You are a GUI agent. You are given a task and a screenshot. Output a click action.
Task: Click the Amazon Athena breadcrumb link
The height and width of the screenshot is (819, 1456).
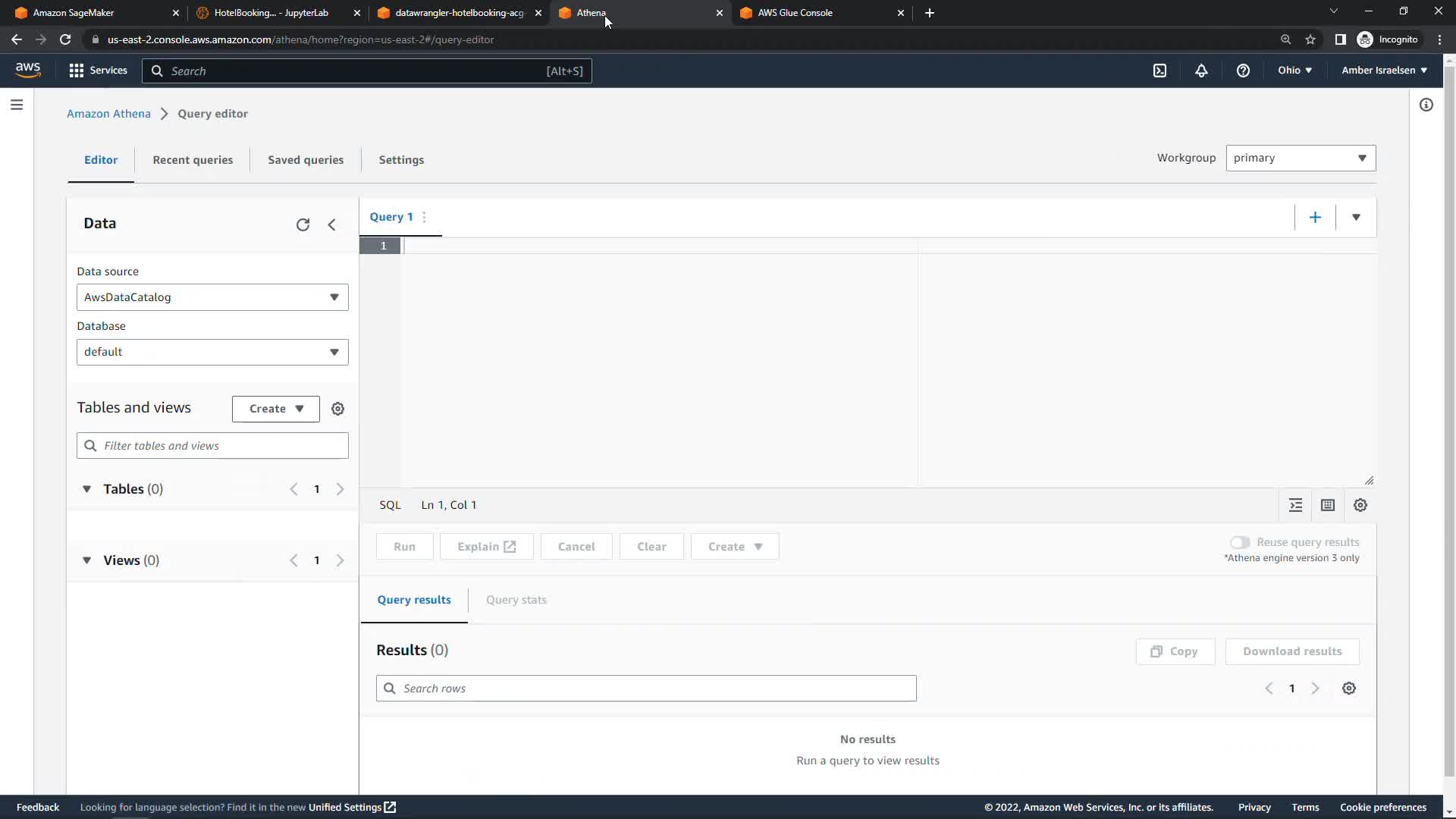click(x=108, y=114)
